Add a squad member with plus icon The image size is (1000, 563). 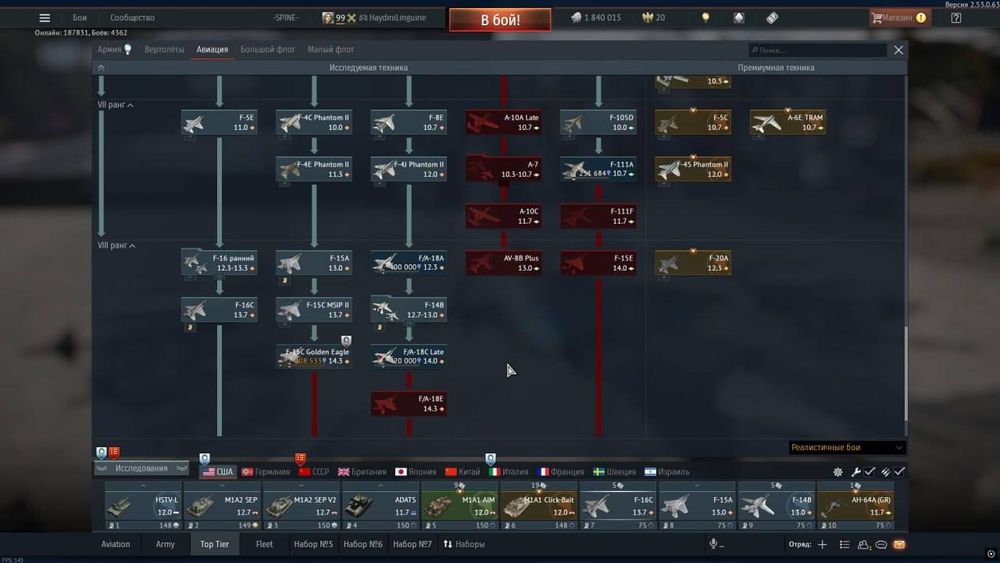pos(822,544)
